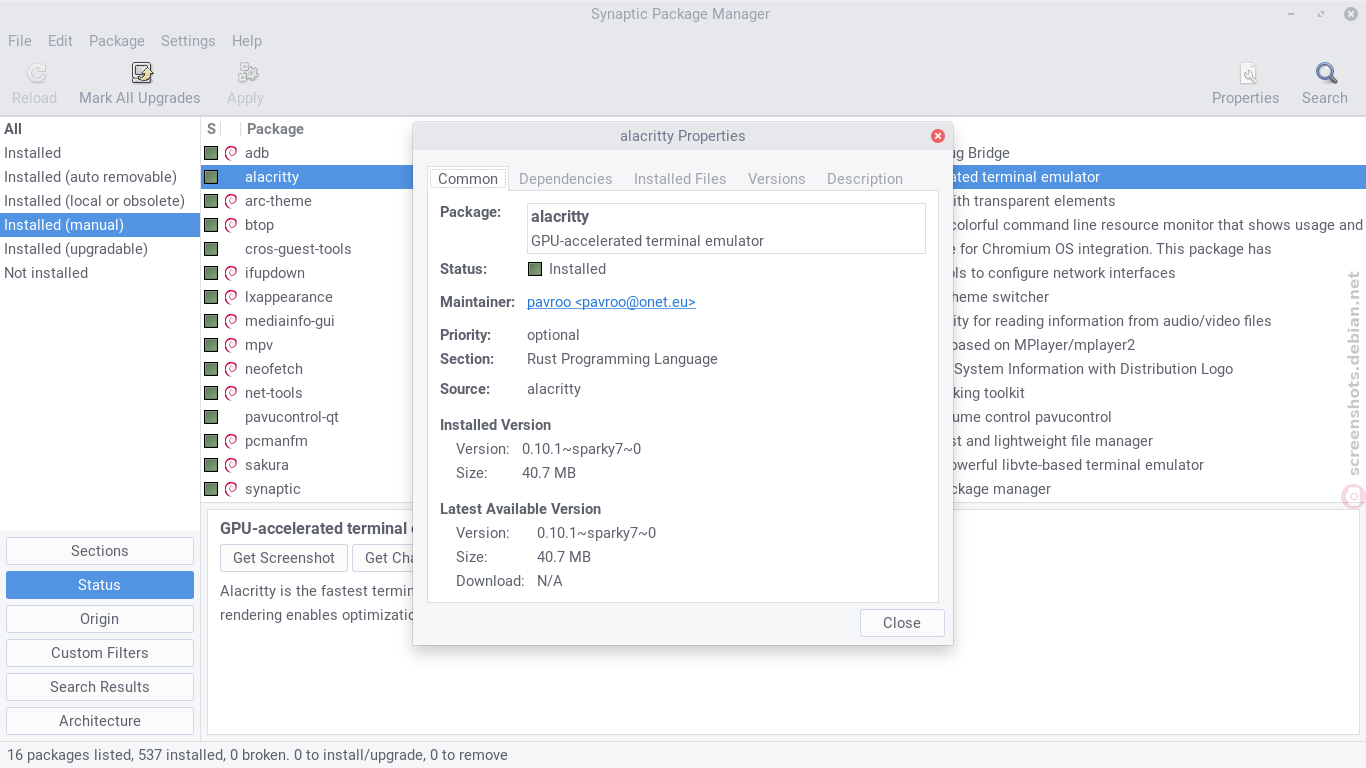Click the Origin filter button
This screenshot has width=1366, height=768.
[x=100, y=619]
